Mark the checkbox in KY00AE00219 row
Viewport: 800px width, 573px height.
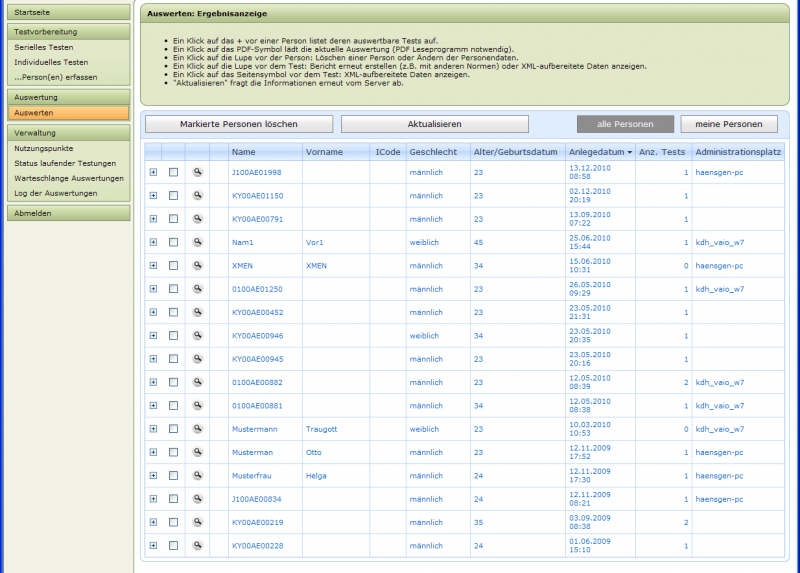click(173, 522)
